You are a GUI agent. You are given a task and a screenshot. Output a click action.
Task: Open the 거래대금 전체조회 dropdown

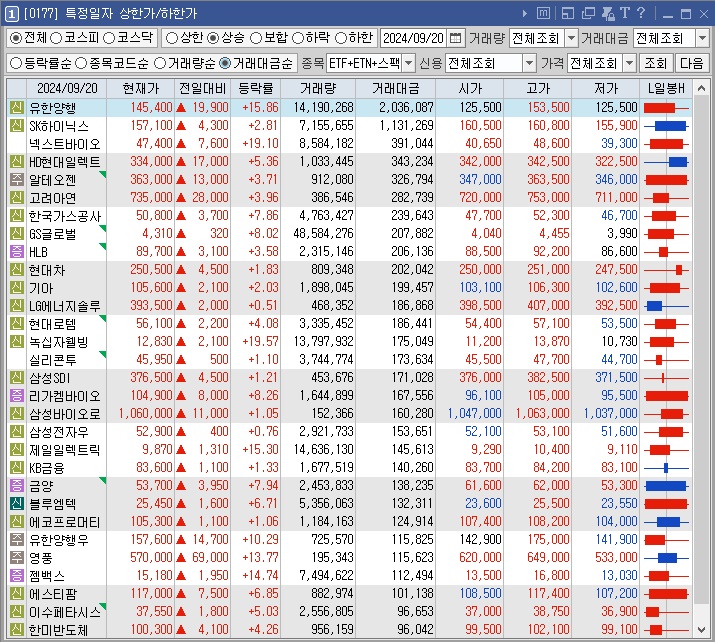(702, 38)
